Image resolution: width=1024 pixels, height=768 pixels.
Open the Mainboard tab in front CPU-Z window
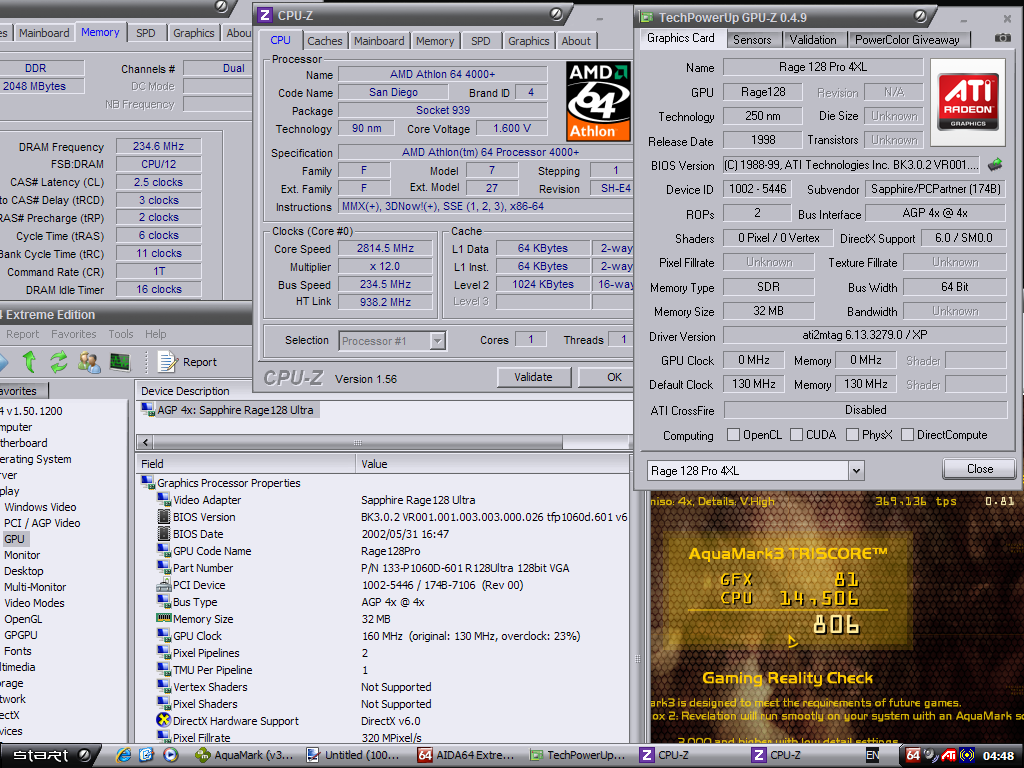379,40
